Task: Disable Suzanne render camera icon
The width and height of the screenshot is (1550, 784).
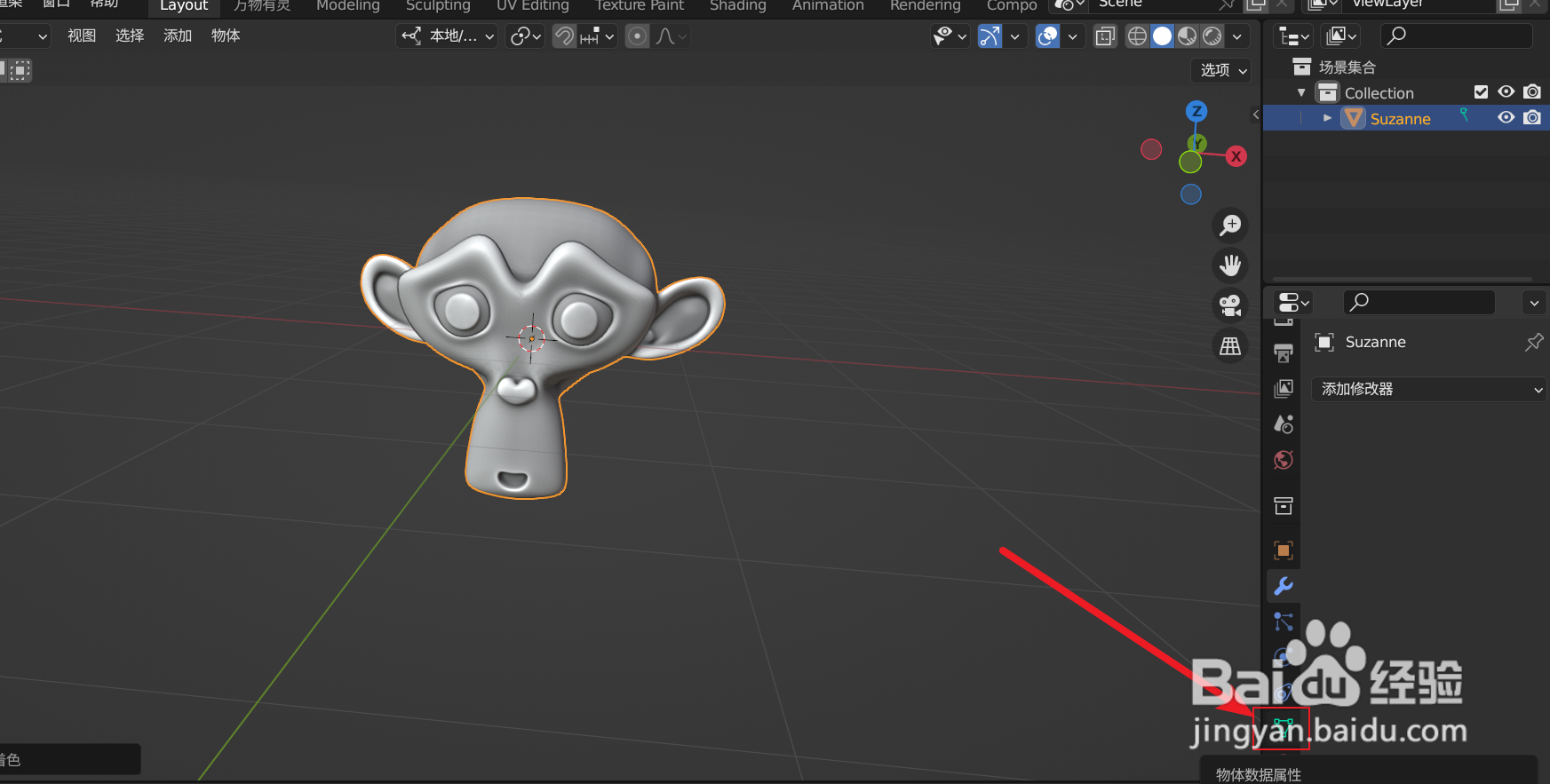Action: 1532,118
